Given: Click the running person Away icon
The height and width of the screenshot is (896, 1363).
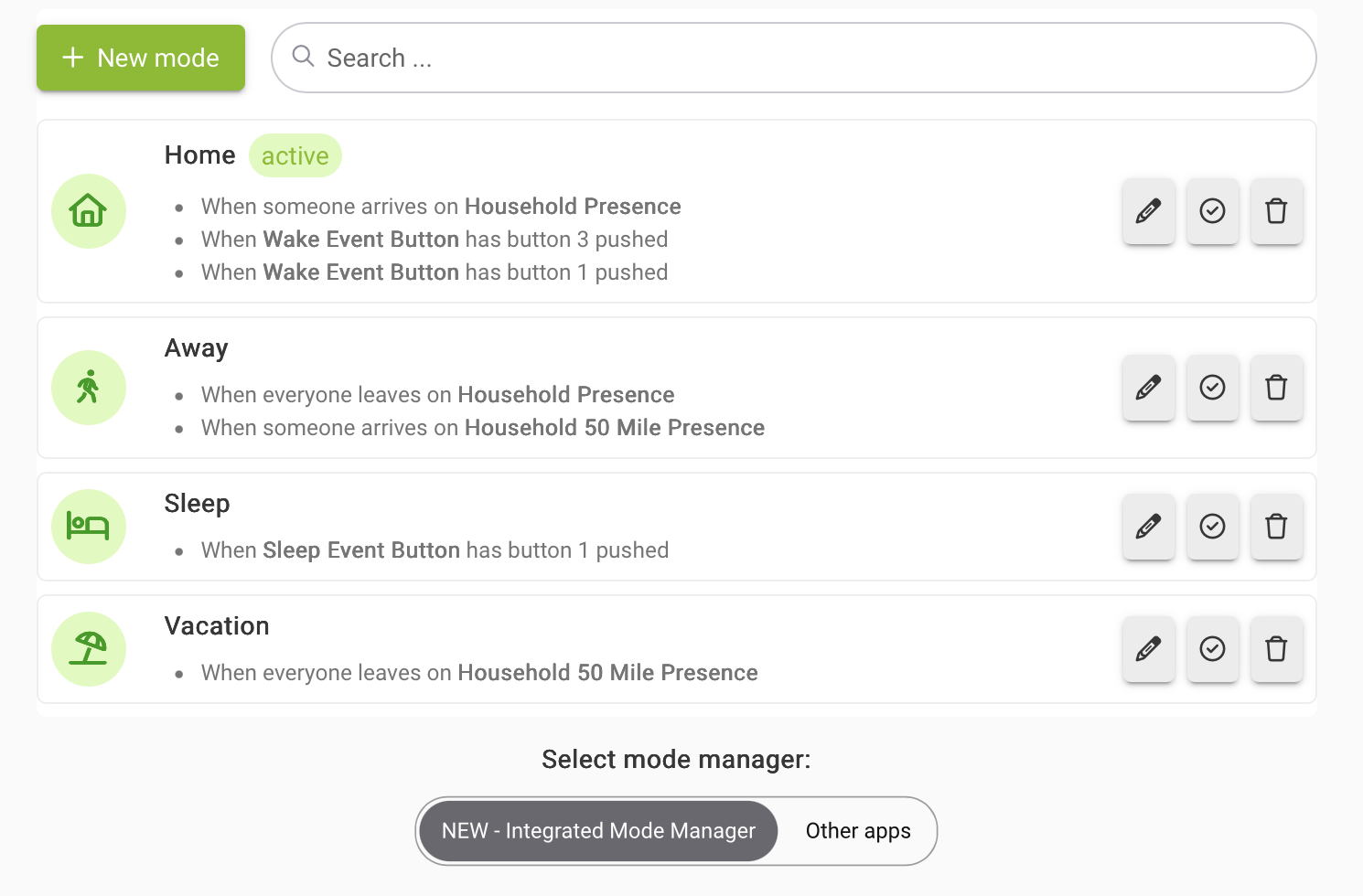Looking at the screenshot, I should point(89,388).
